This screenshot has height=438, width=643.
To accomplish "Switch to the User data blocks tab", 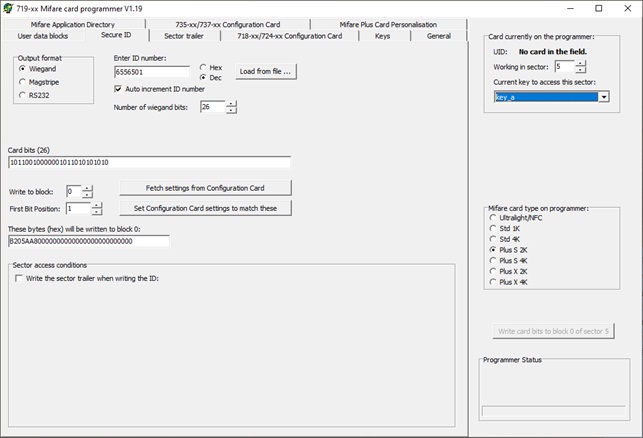I will [43, 36].
